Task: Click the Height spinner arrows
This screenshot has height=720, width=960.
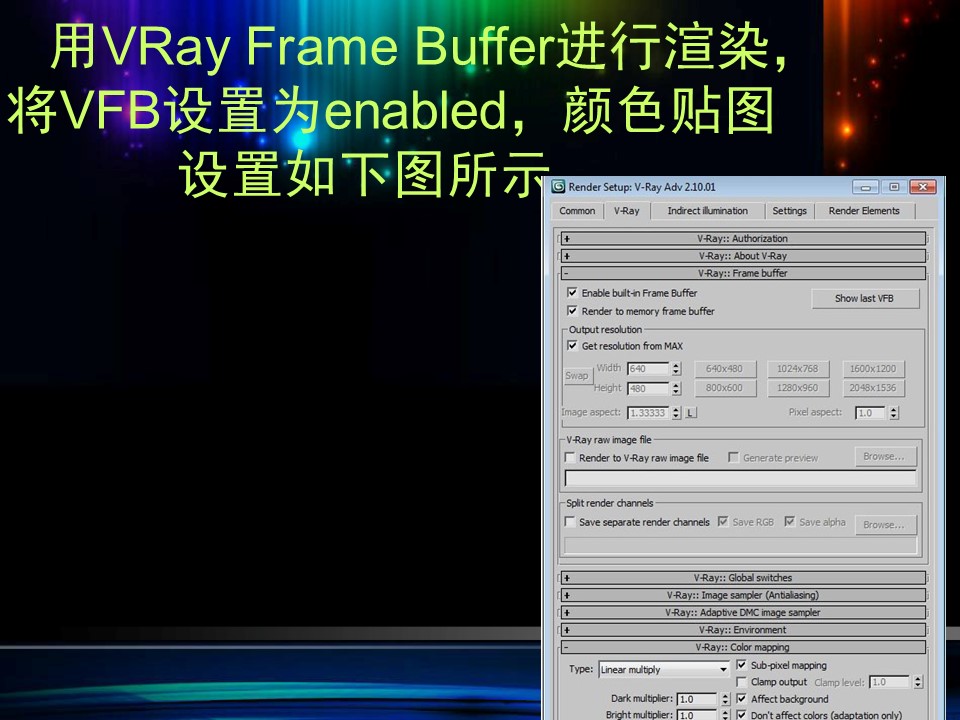Action: point(676,389)
